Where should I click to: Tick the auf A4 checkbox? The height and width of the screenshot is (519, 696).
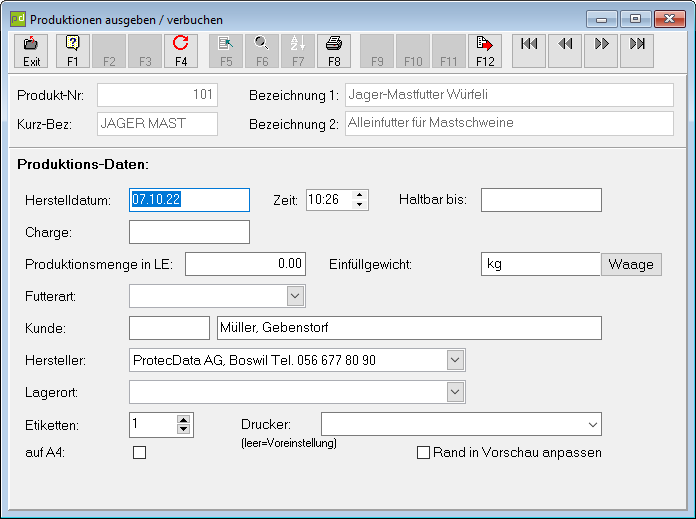(x=139, y=452)
